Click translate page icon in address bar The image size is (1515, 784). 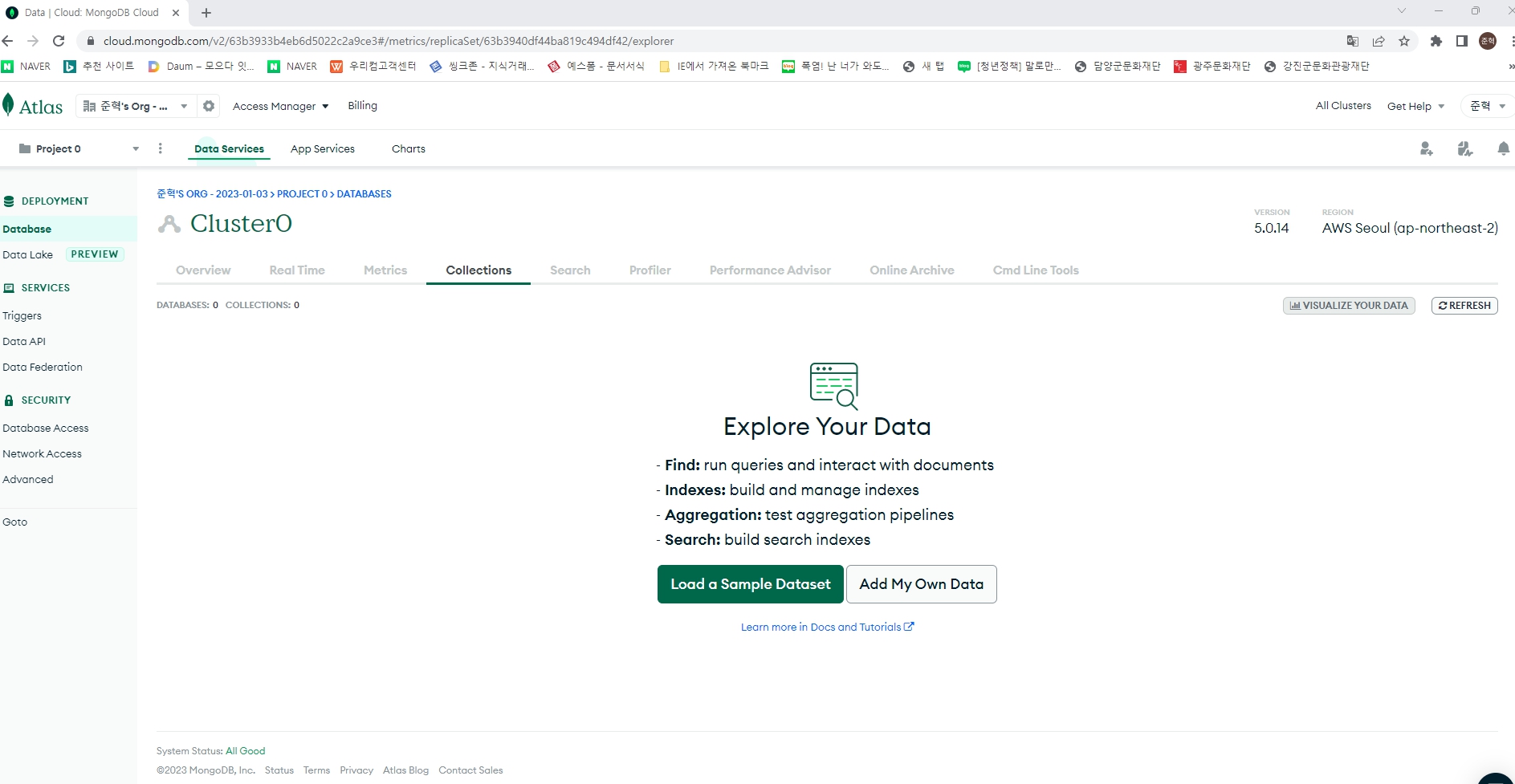(1353, 41)
